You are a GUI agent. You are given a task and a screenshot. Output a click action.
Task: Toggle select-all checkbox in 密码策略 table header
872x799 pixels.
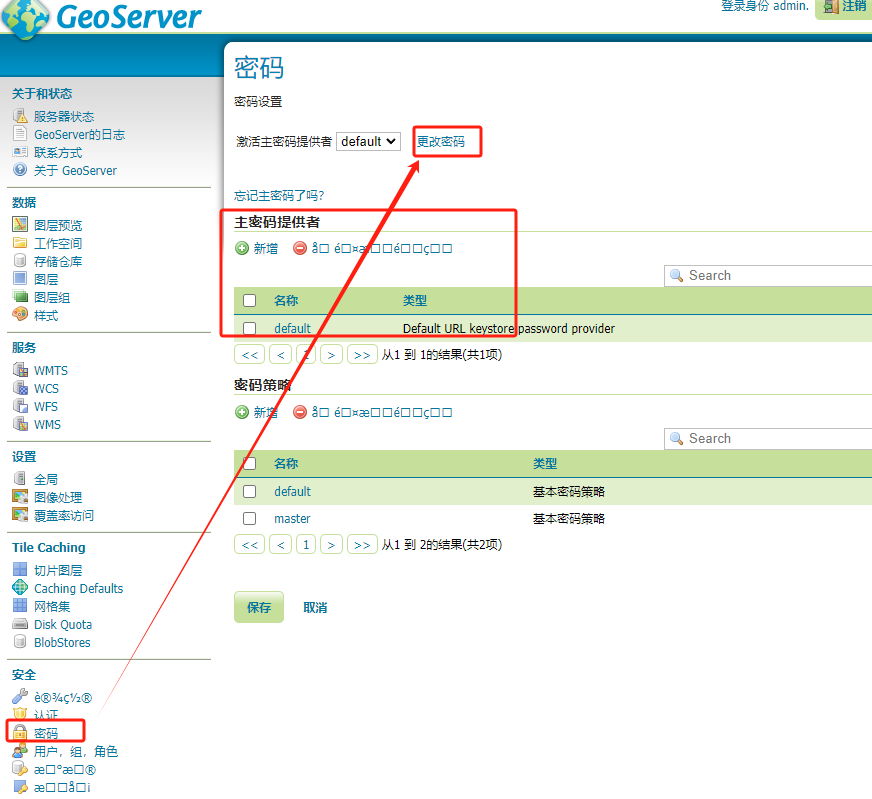[250, 463]
